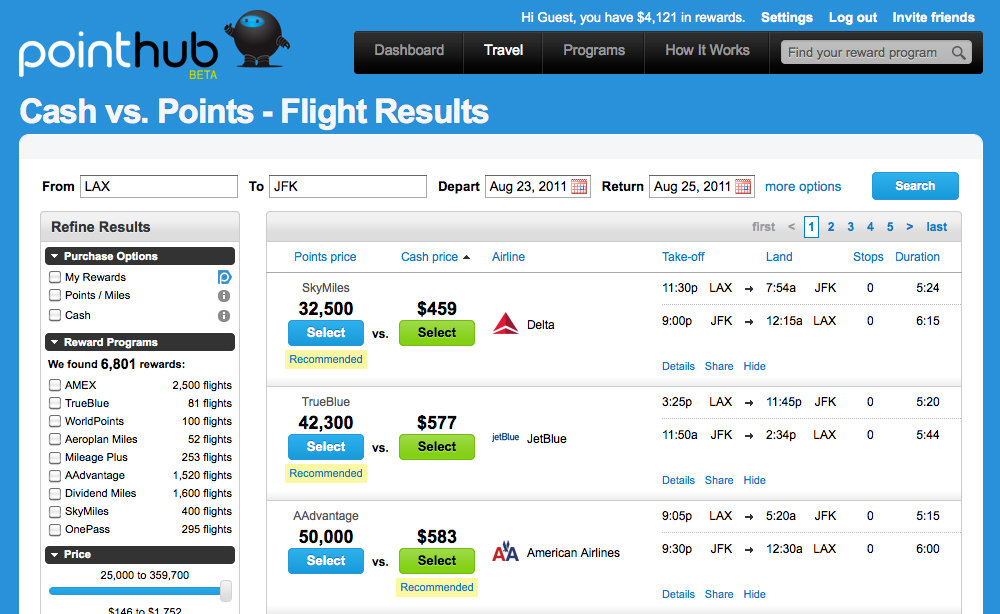This screenshot has width=1000, height=614.
Task: Collapse the Reward Programs section
Action: [55, 342]
